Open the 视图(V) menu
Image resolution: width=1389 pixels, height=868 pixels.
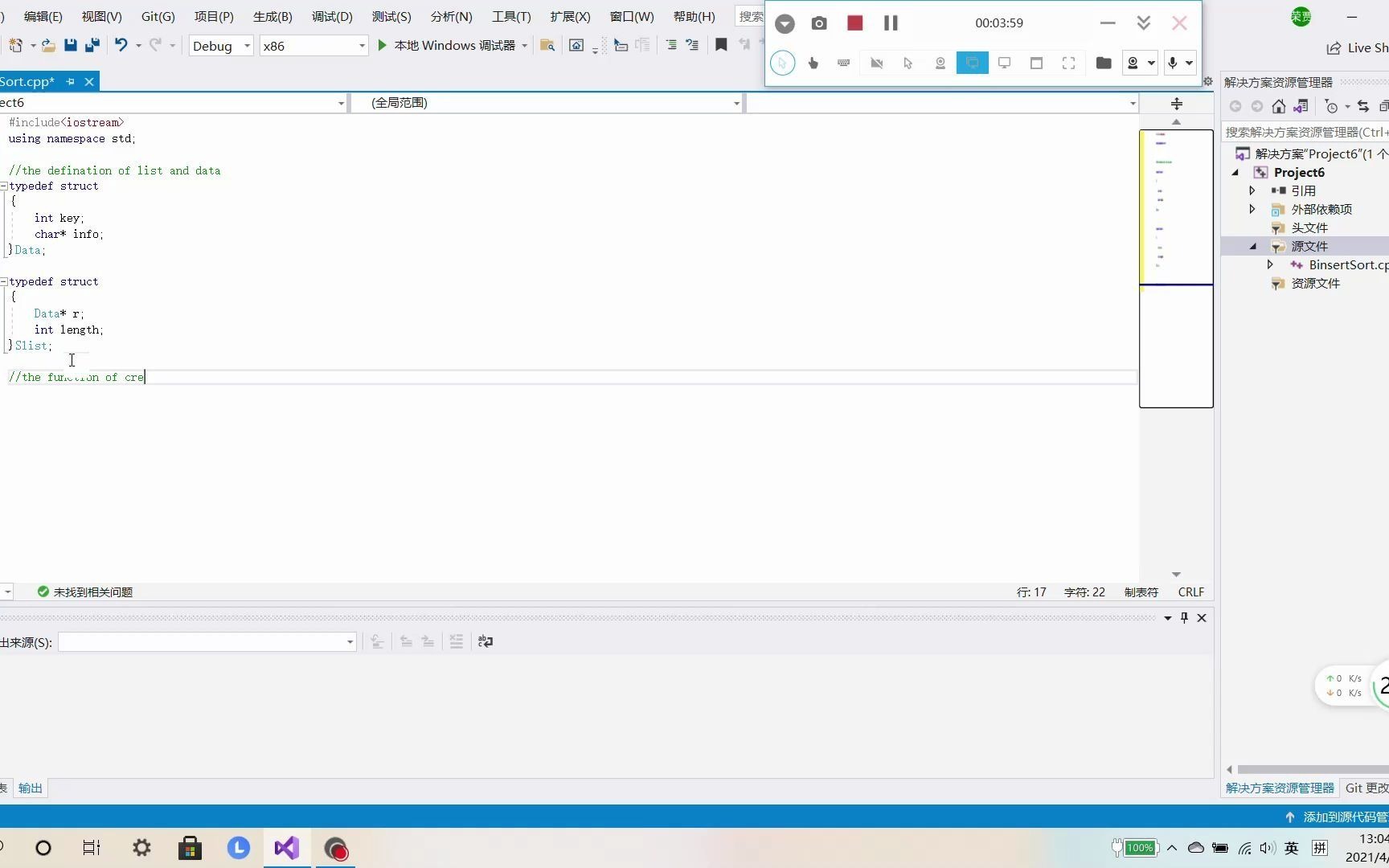[101, 16]
